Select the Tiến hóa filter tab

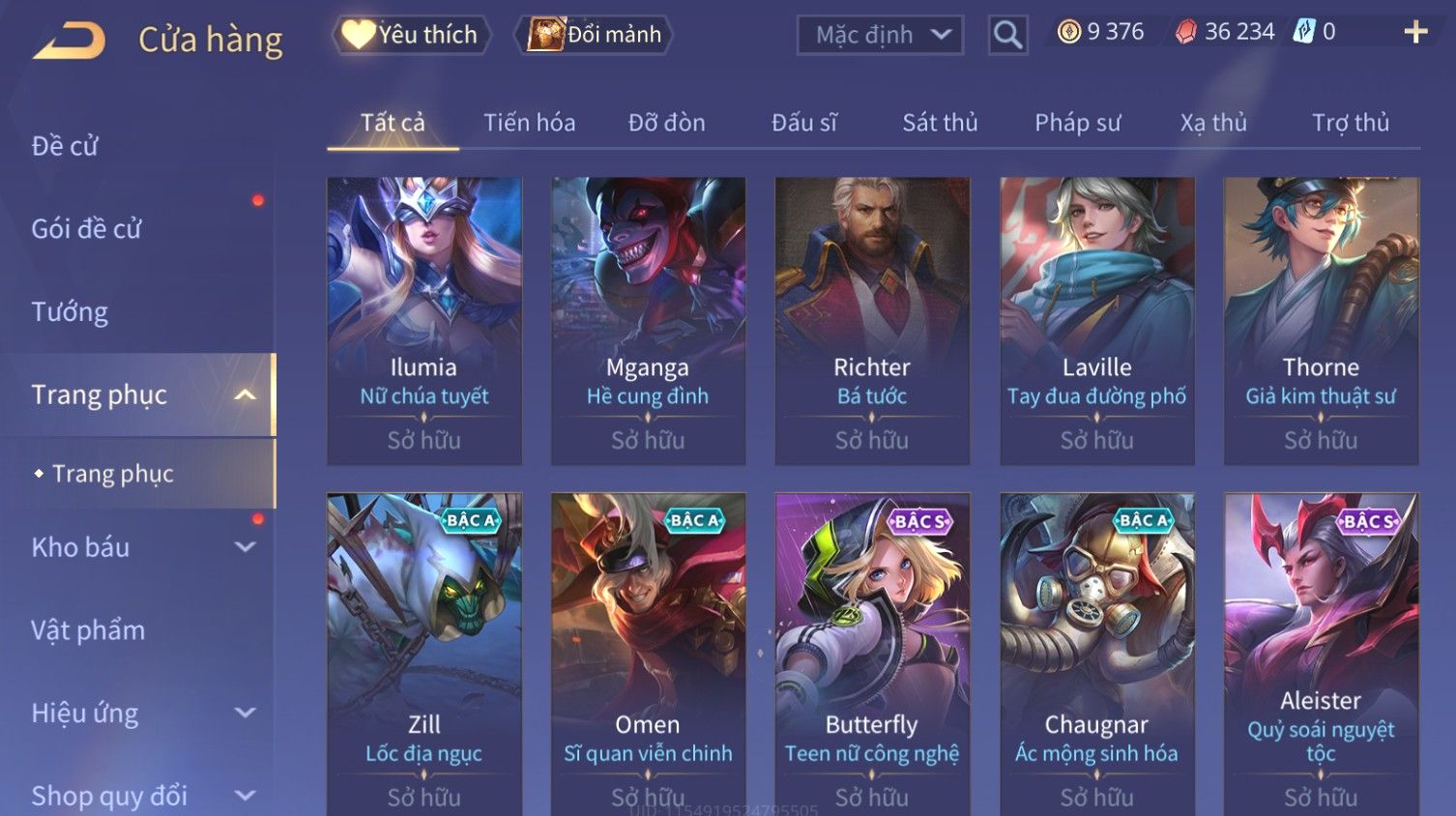pyautogui.click(x=529, y=123)
